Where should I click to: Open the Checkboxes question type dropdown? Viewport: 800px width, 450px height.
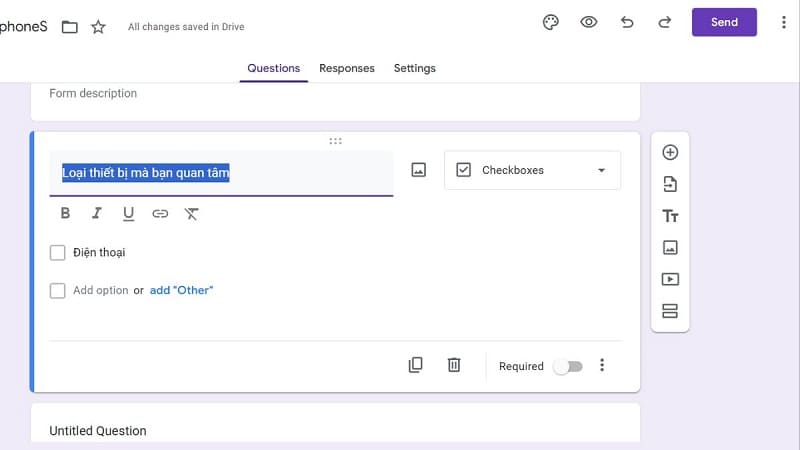point(532,170)
